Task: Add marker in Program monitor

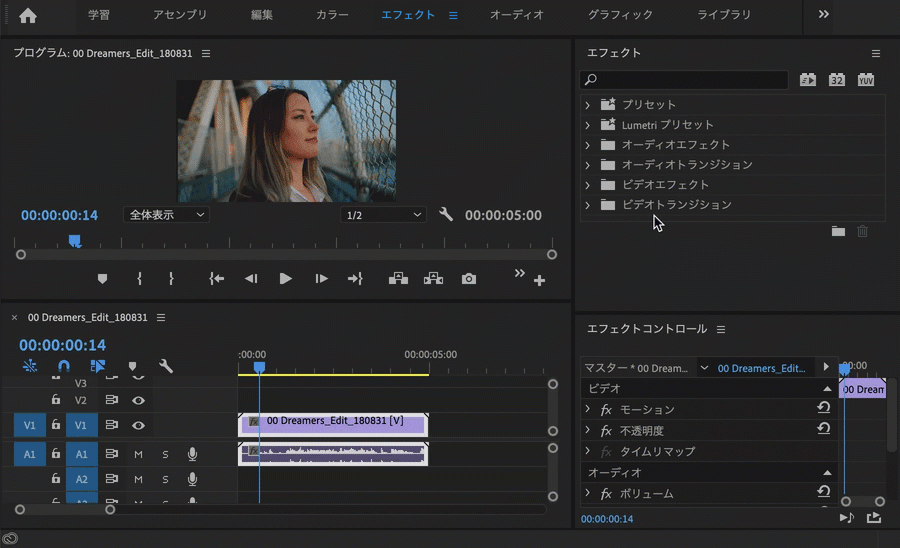Action: (102, 279)
